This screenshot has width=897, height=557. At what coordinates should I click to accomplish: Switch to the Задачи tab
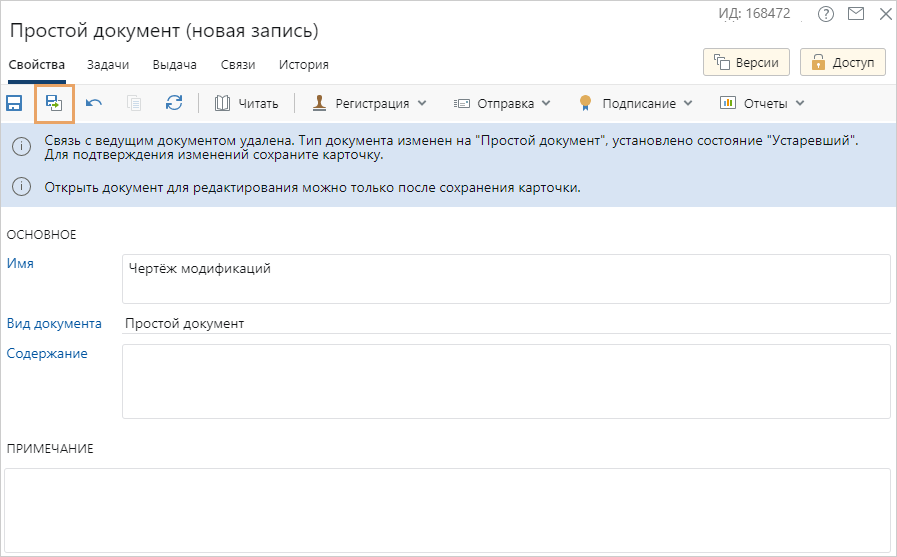pyautogui.click(x=108, y=65)
